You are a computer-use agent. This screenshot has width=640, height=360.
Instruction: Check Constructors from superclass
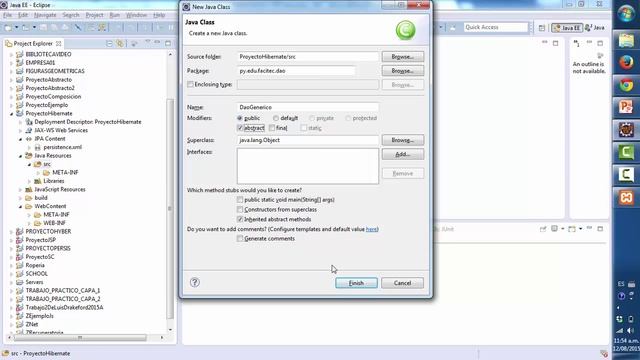tap(240, 209)
